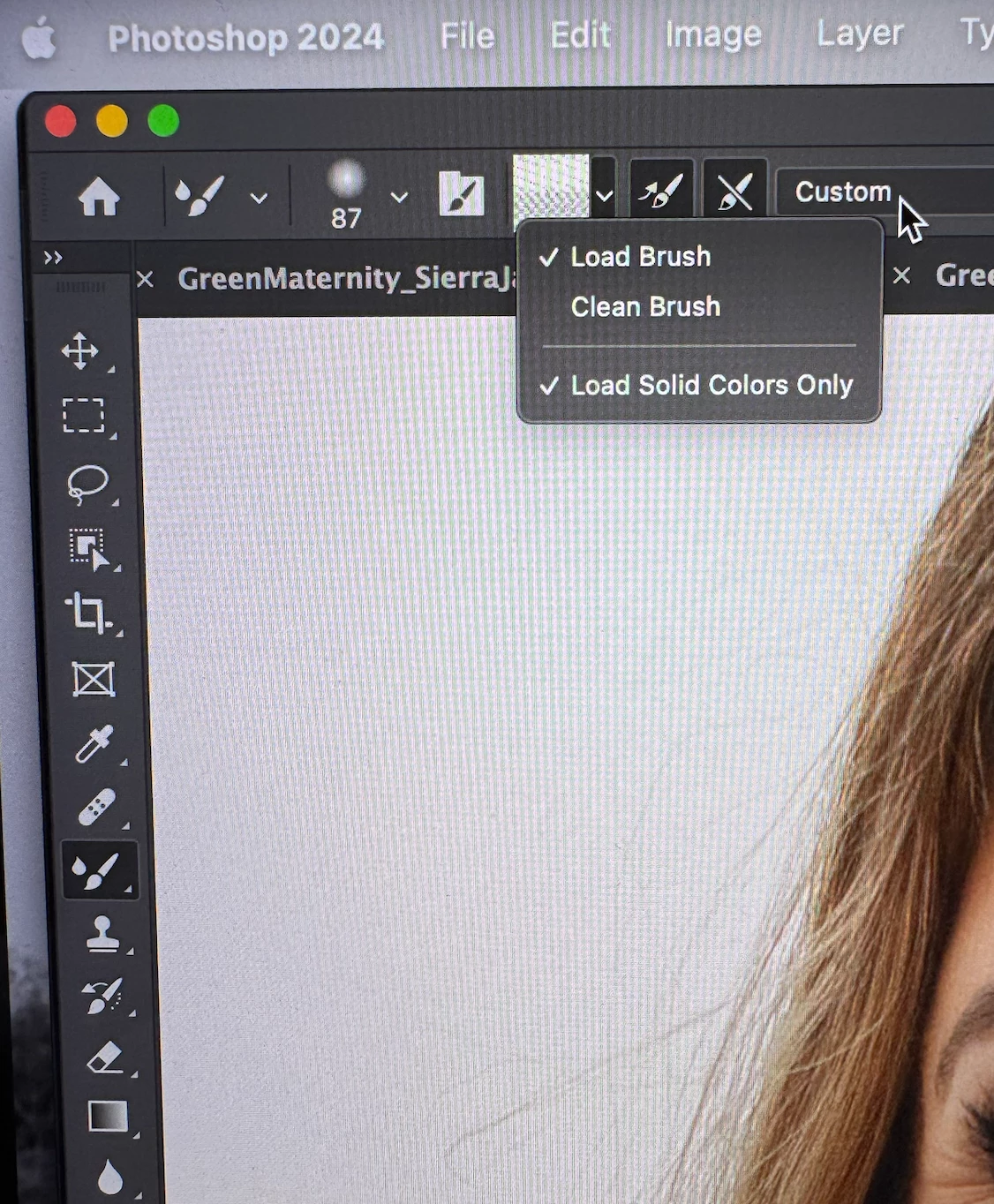Close the second Gree document tab

click(x=901, y=276)
